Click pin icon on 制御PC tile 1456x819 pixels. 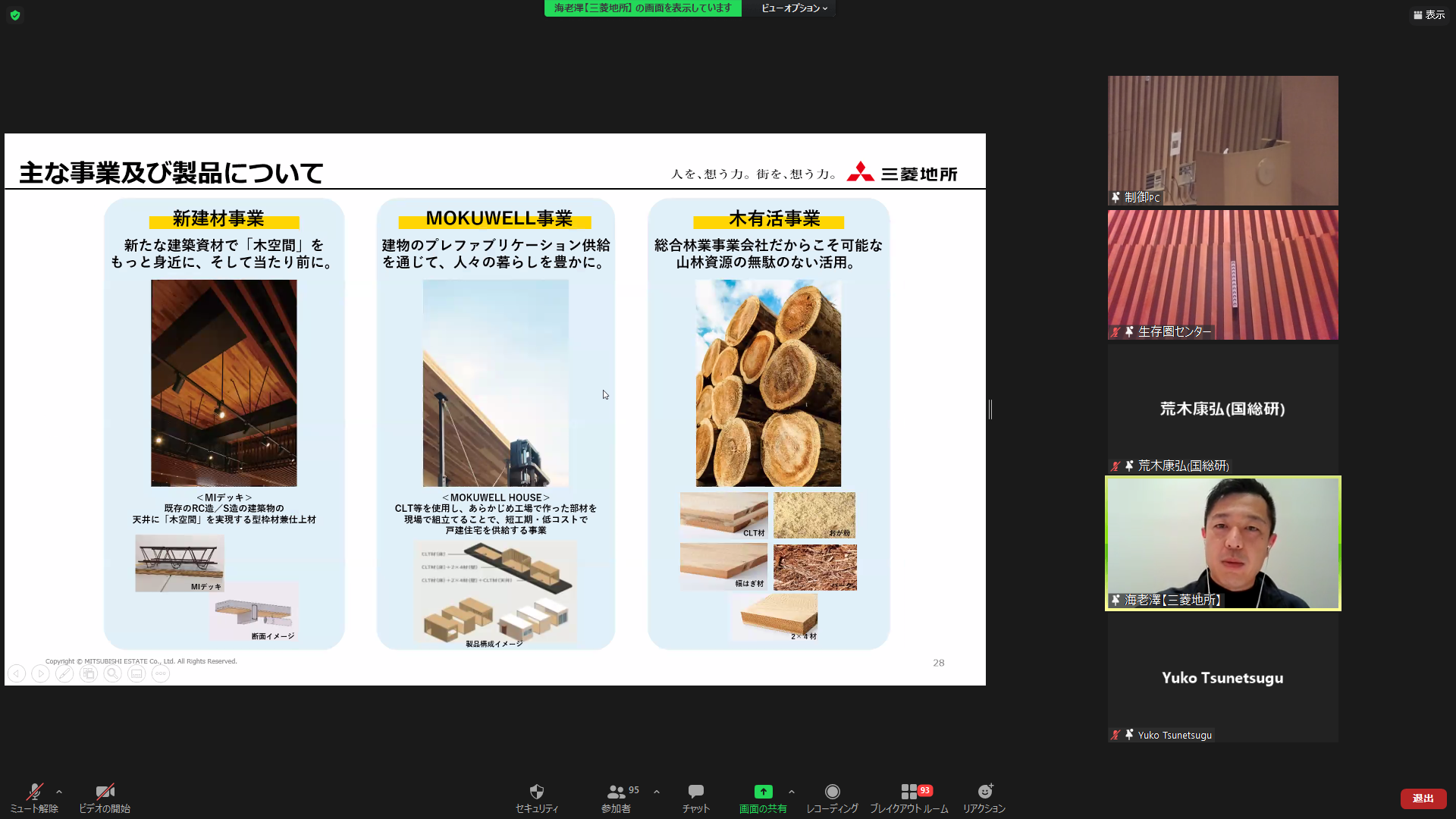(1116, 197)
